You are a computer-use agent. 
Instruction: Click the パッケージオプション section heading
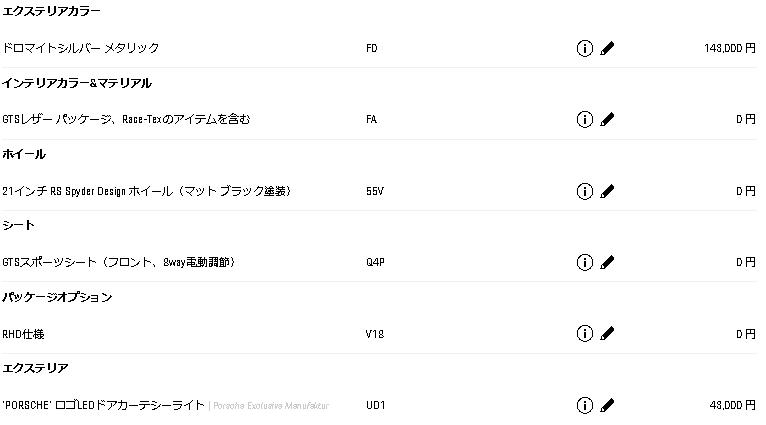click(57, 297)
